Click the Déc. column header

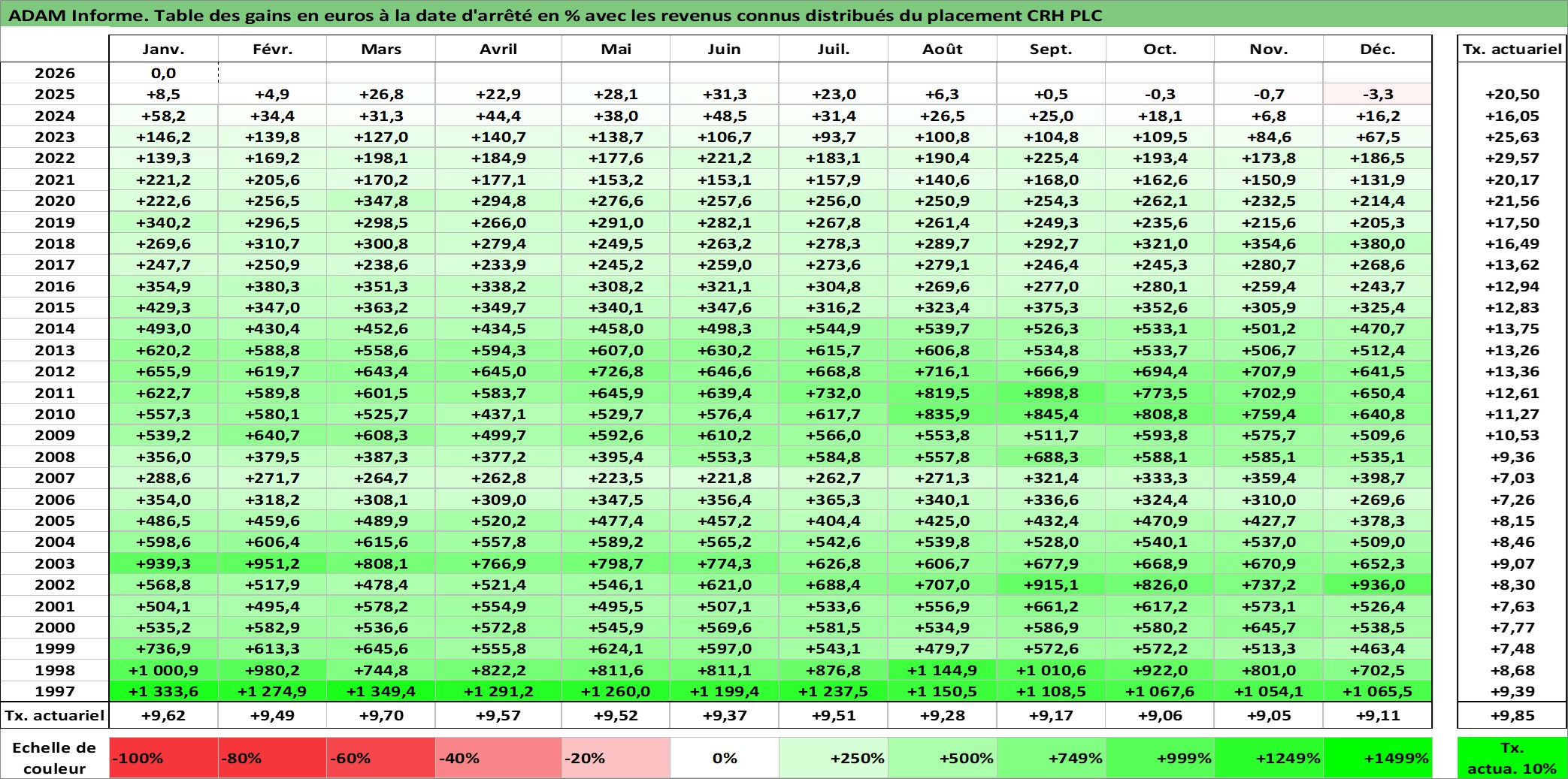(1378, 49)
